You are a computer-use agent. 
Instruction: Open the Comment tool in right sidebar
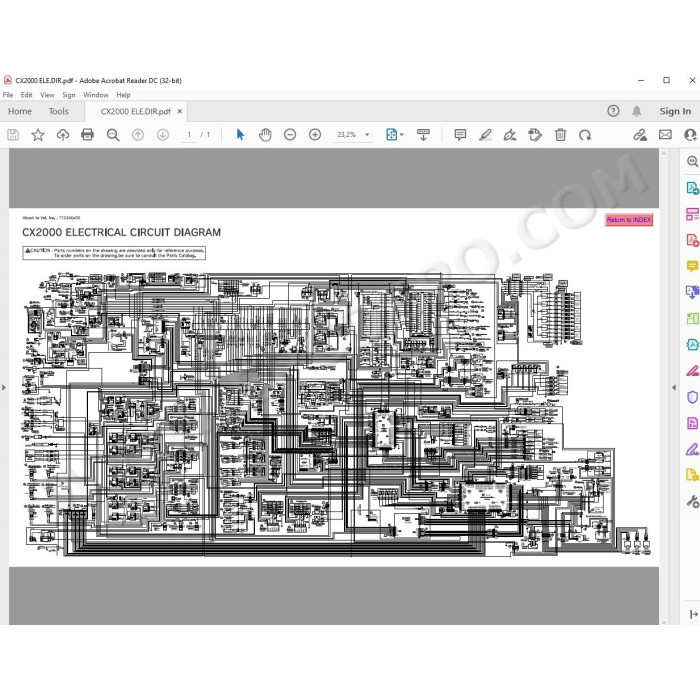click(692, 267)
